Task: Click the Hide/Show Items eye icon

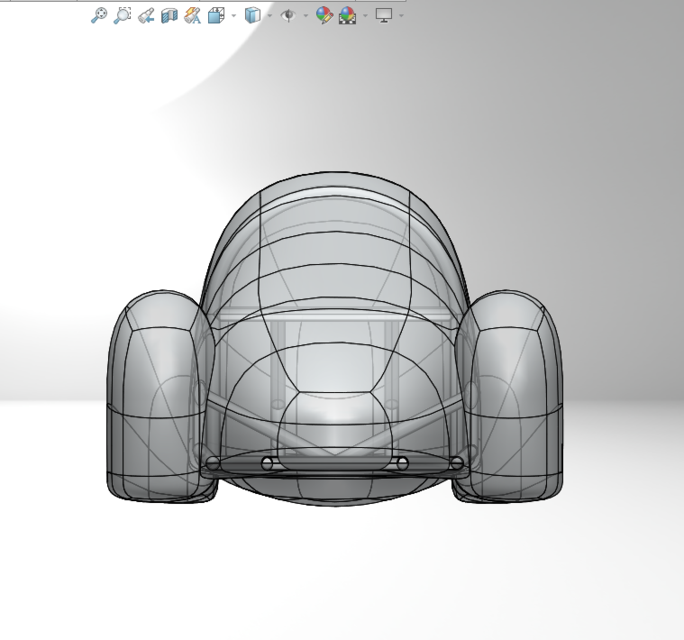Action: pyautogui.click(x=288, y=15)
